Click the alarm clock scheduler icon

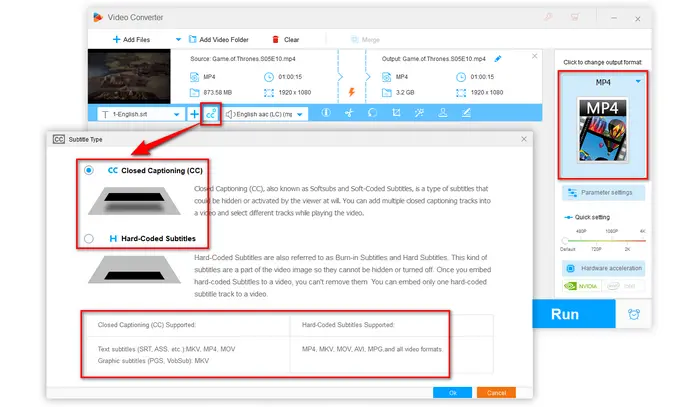[x=633, y=314]
